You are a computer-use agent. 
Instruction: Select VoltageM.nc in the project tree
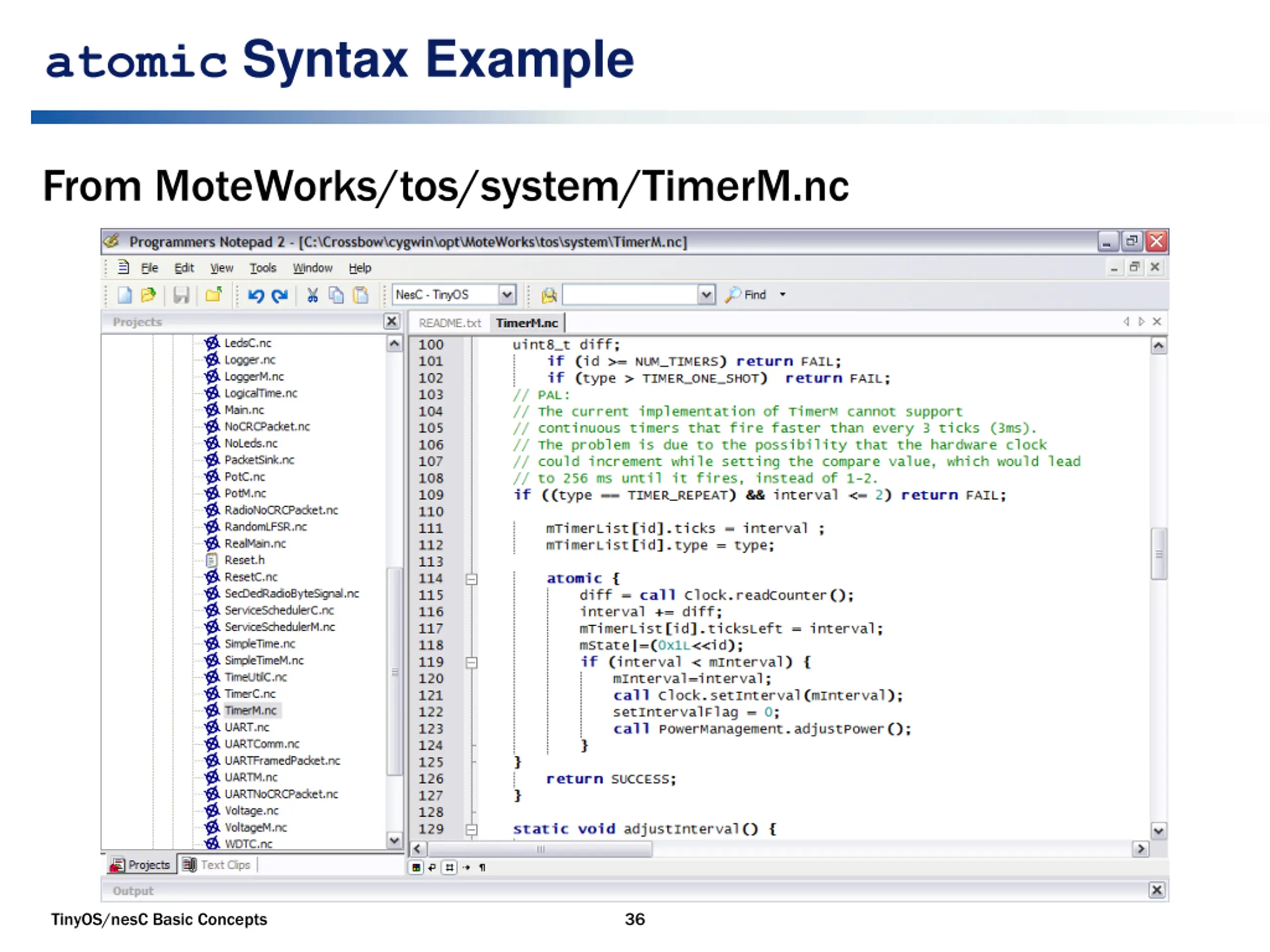click(x=255, y=828)
